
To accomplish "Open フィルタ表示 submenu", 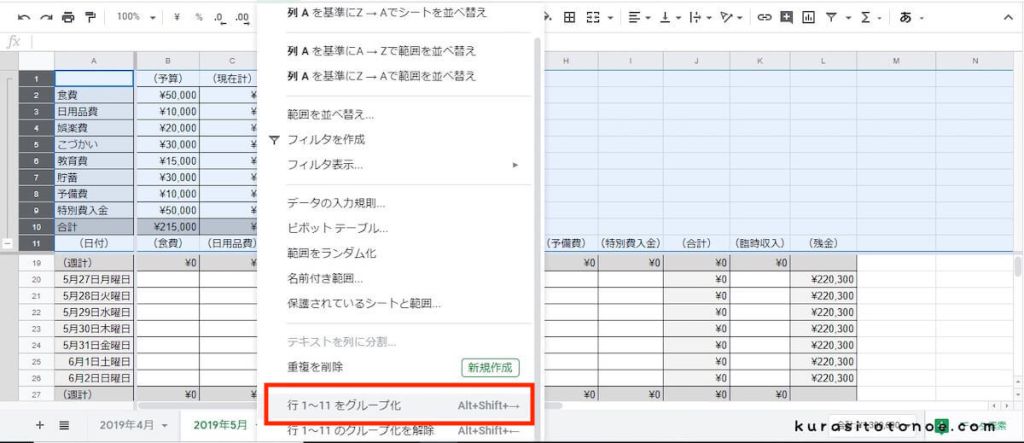I will click(402, 165).
